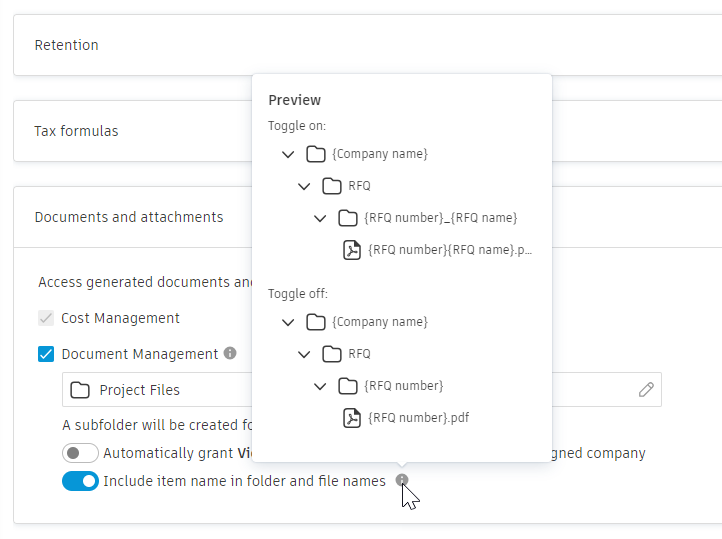Open the Tax formulas section
The width and height of the screenshot is (722, 539).
tap(130, 131)
